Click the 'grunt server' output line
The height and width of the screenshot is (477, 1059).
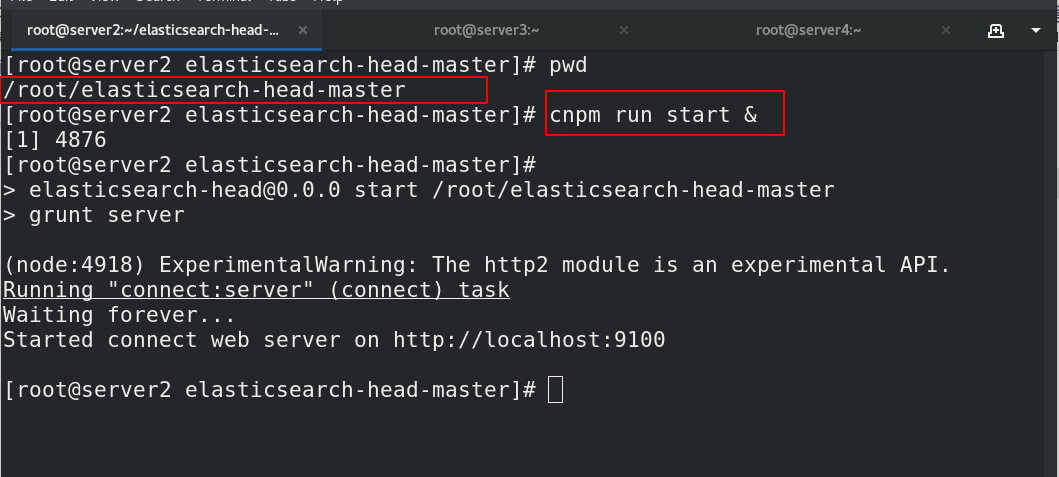pyautogui.click(x=94, y=215)
